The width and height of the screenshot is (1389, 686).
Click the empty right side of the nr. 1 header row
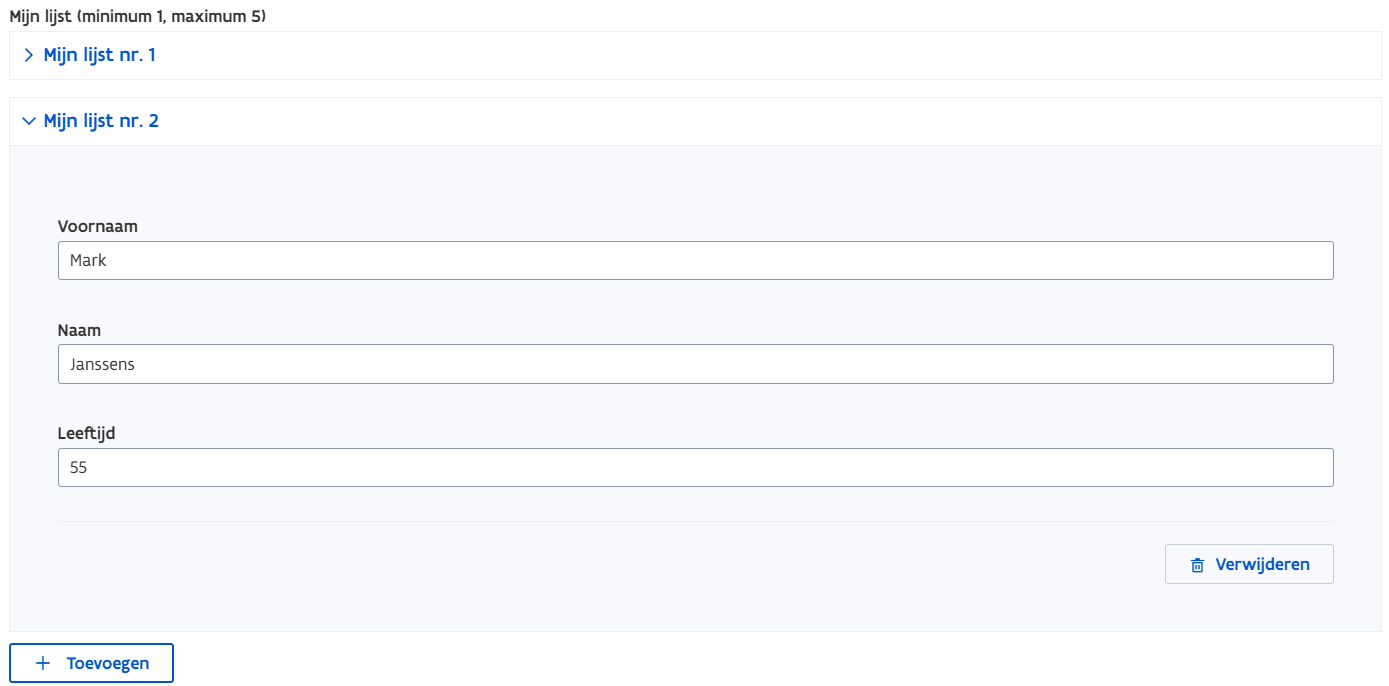(900, 55)
